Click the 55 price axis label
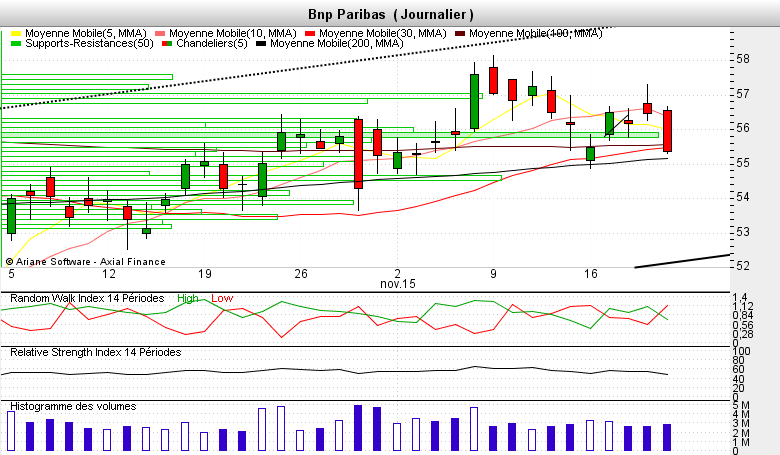780x455 pixels. [x=743, y=163]
